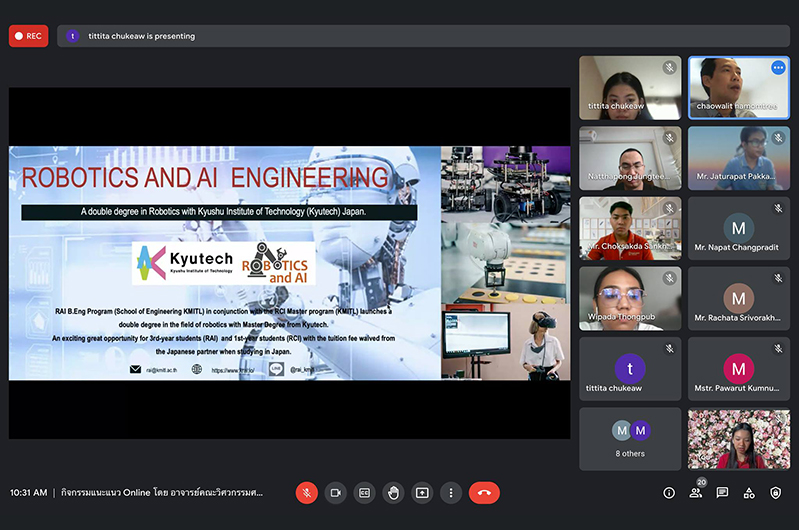
Task: Click the Kyutech logo on the slide
Action: coord(185,263)
